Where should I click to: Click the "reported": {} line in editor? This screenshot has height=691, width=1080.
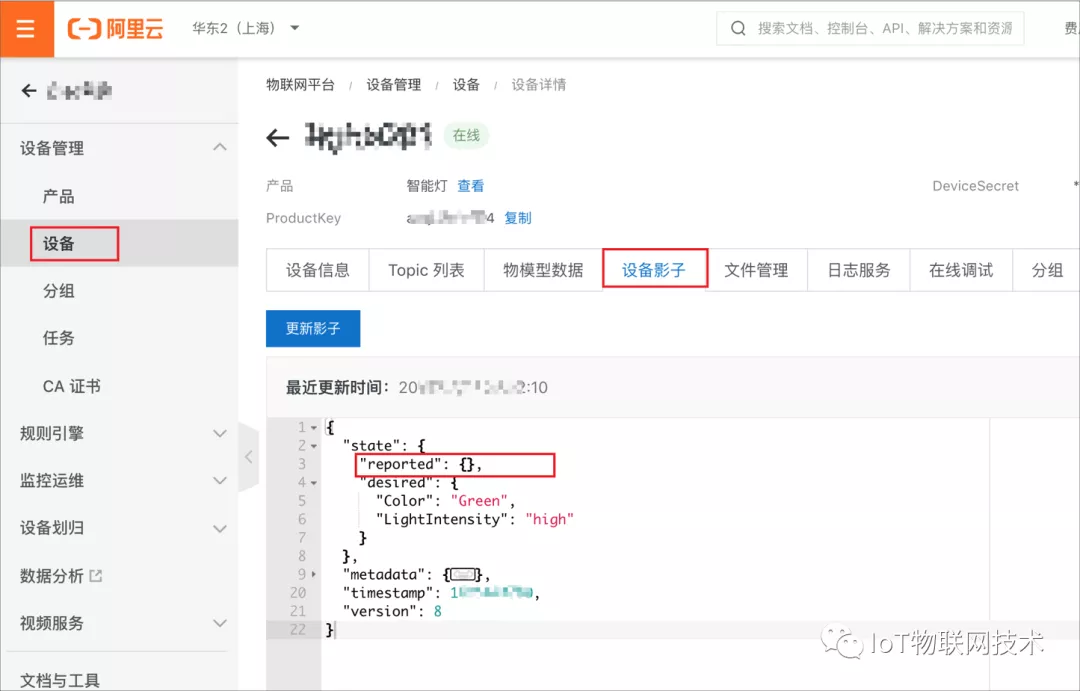click(421, 464)
